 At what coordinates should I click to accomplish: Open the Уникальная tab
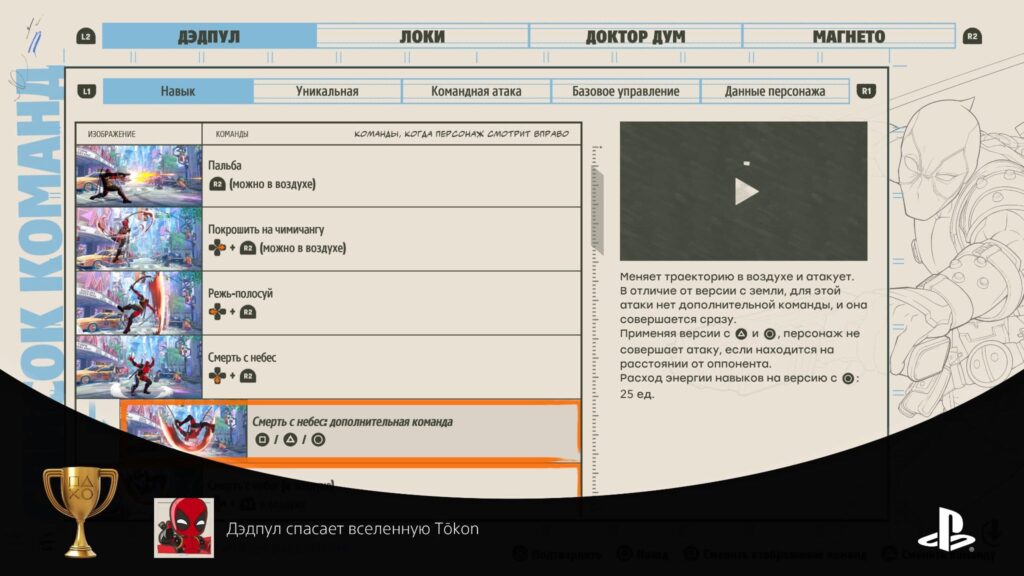(x=327, y=91)
